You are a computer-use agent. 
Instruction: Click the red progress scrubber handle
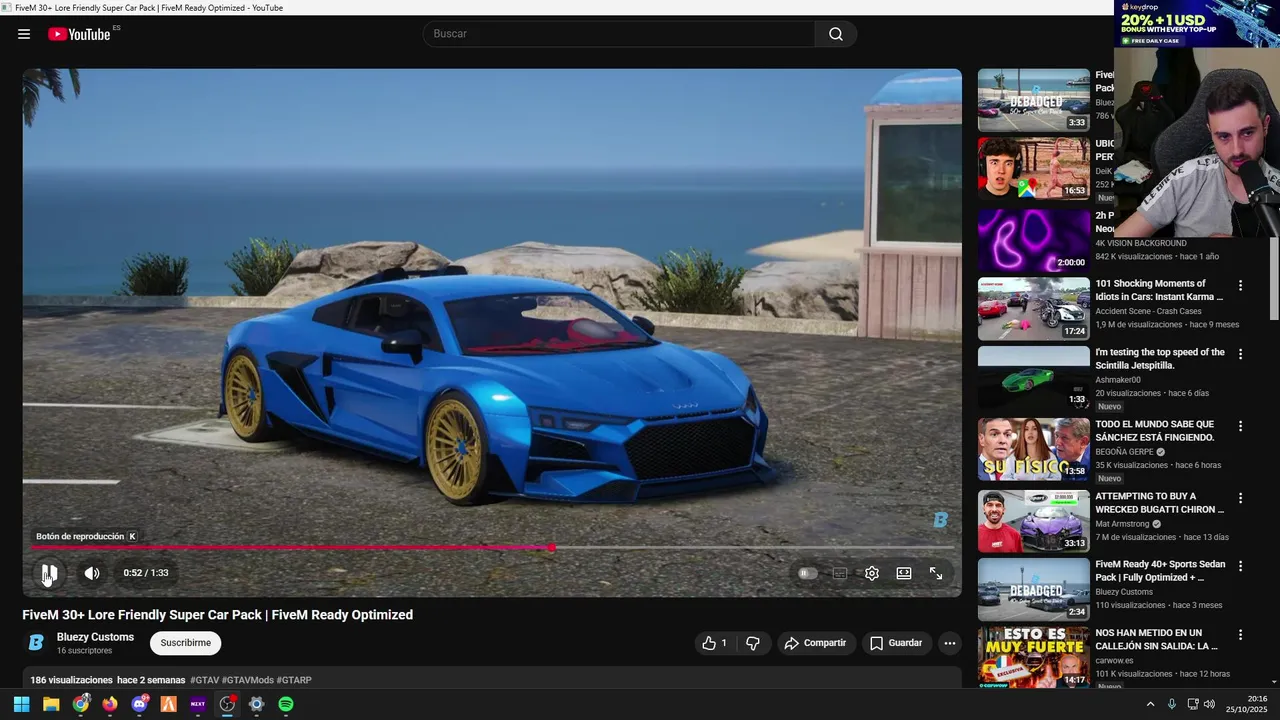coord(551,548)
